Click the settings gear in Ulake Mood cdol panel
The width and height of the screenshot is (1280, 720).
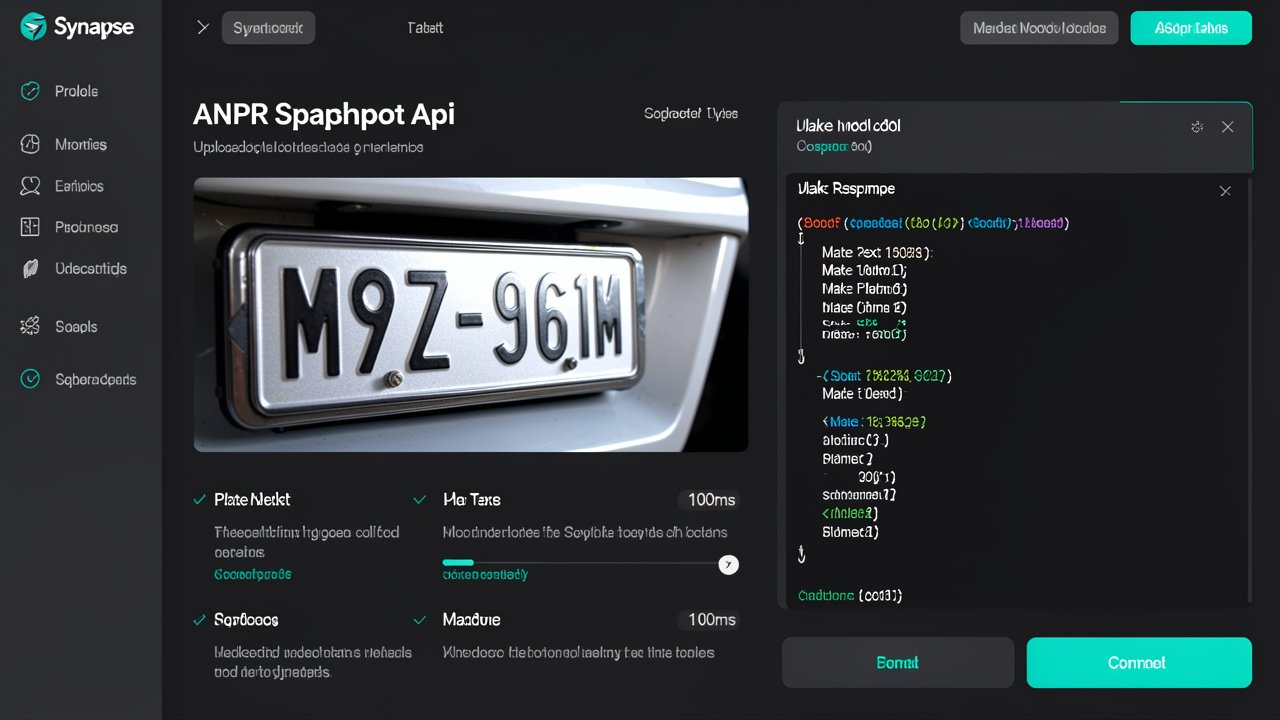[x=1197, y=127]
